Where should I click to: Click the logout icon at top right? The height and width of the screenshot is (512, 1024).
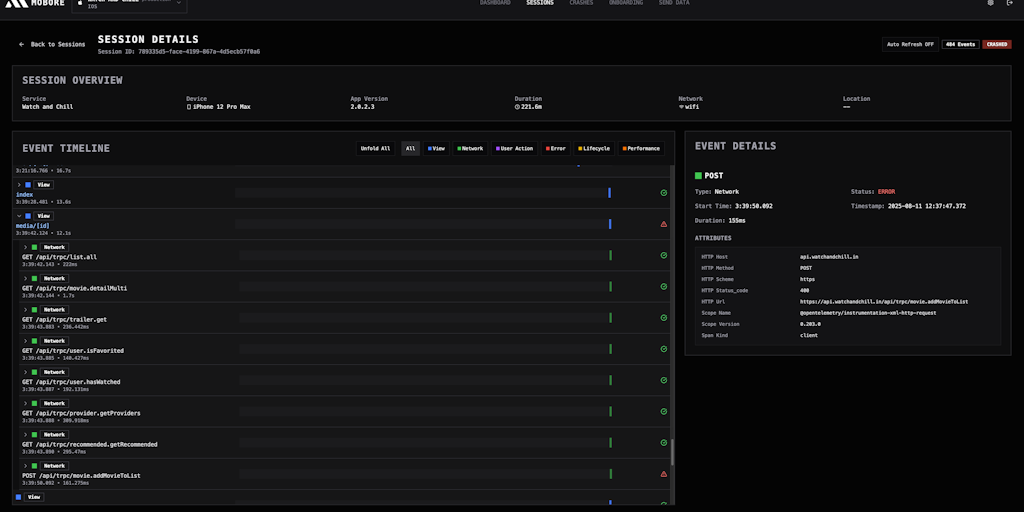[x=1009, y=3]
